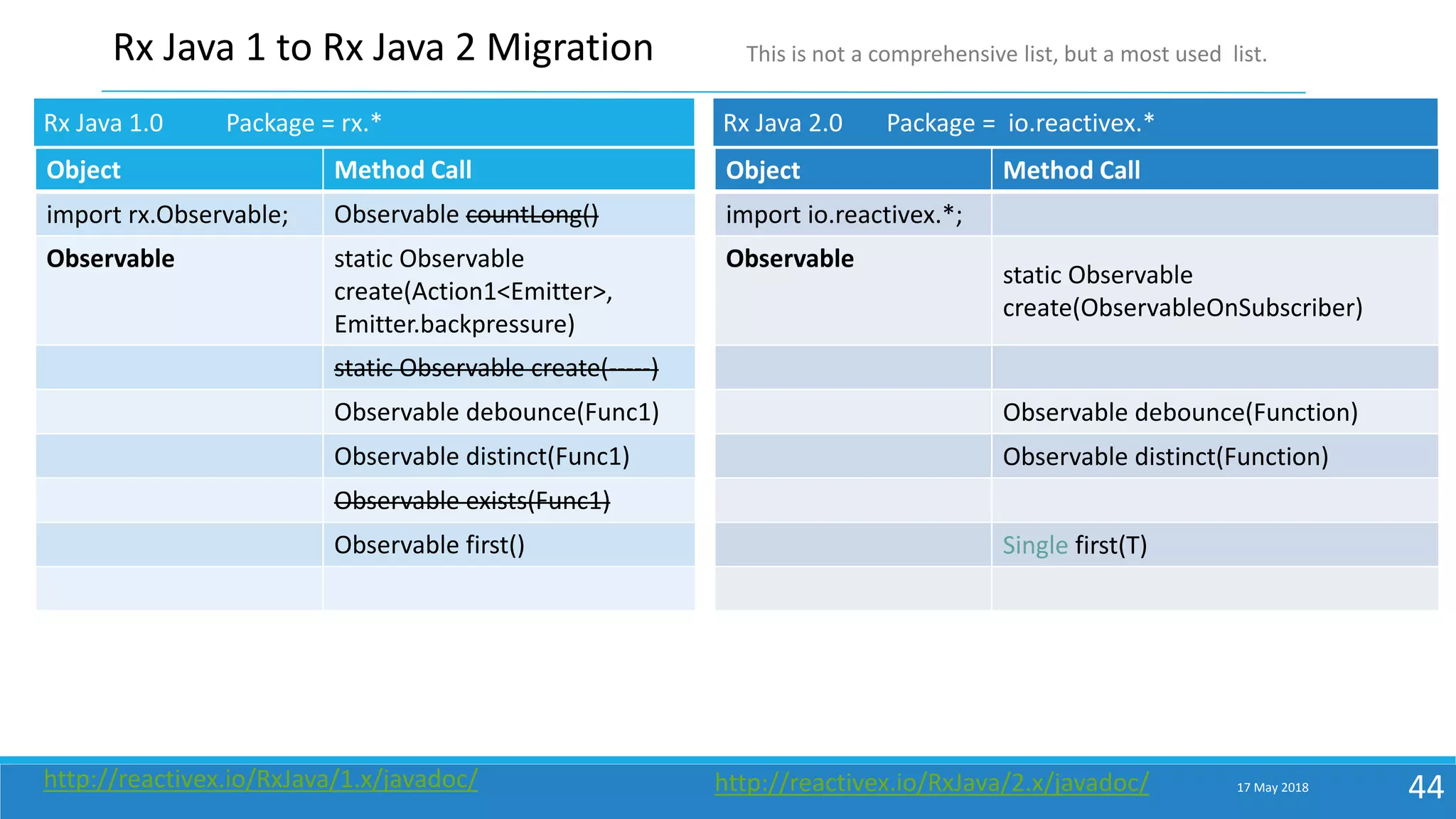Image resolution: width=1456 pixels, height=819 pixels.
Task: Click the Rx Java 1.0 package header
Action: coord(364,123)
